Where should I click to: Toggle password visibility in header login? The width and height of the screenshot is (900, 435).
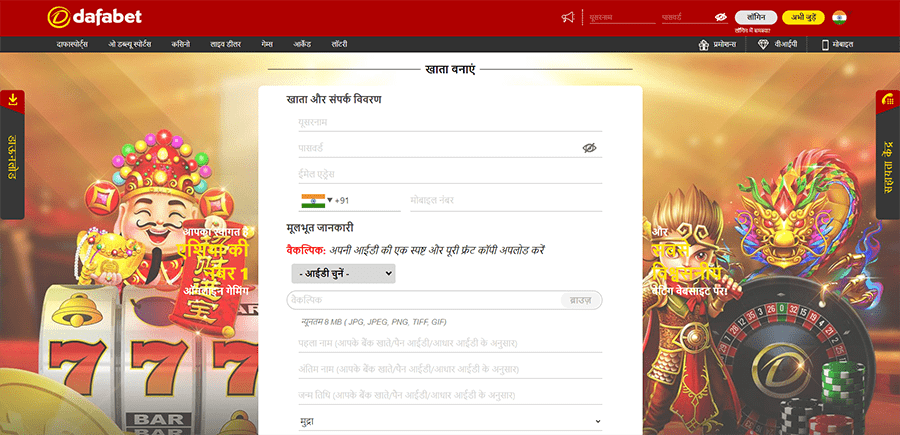pyautogui.click(x=720, y=17)
